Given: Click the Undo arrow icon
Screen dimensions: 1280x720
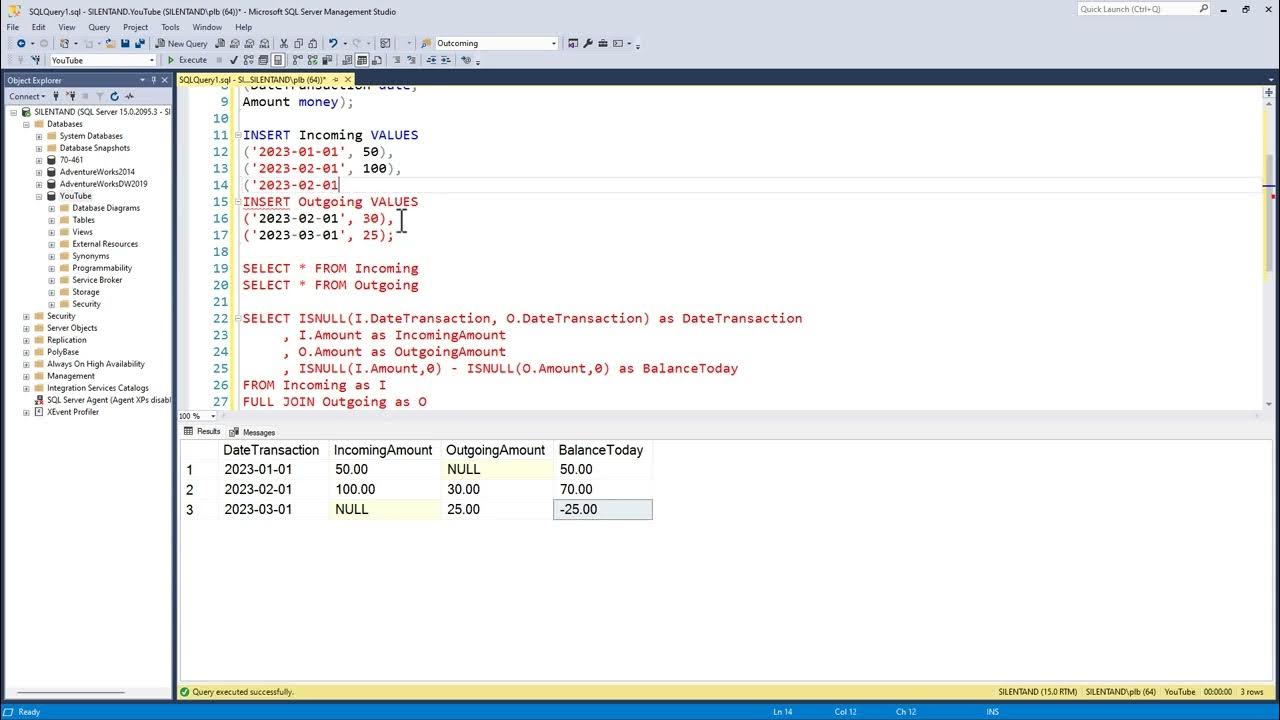Looking at the screenshot, I should coord(333,43).
